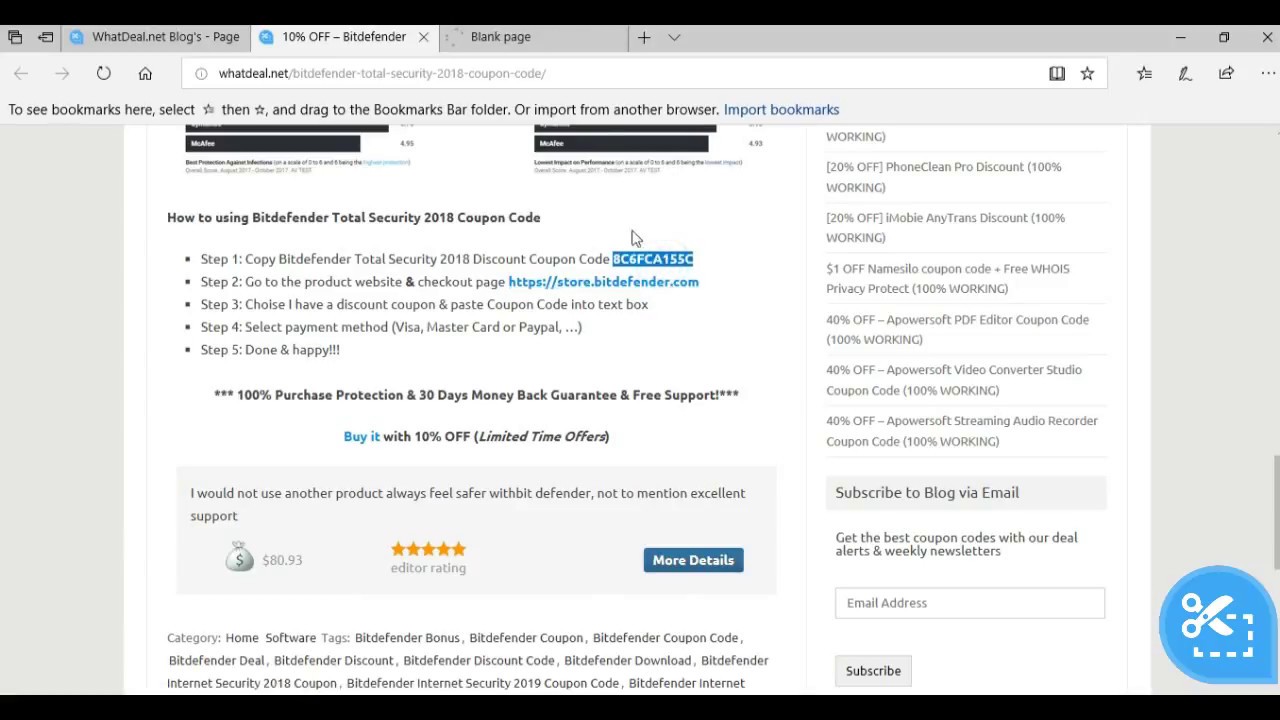The image size is (1280, 720).
Task: Click the right McAfee performance chart thumbnail
Action: tap(650, 151)
